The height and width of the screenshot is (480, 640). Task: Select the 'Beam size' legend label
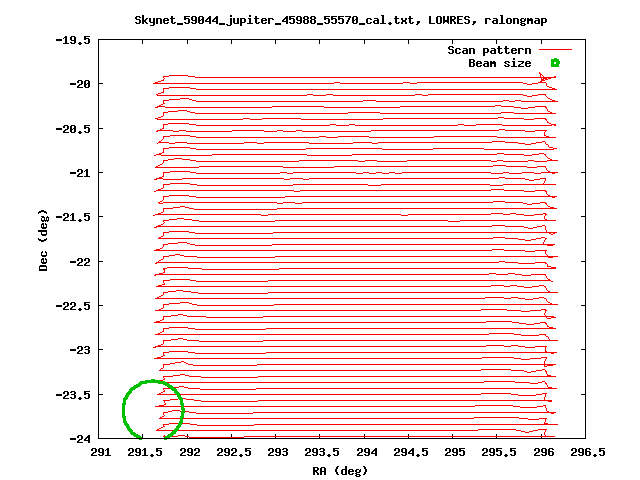[x=500, y=63]
